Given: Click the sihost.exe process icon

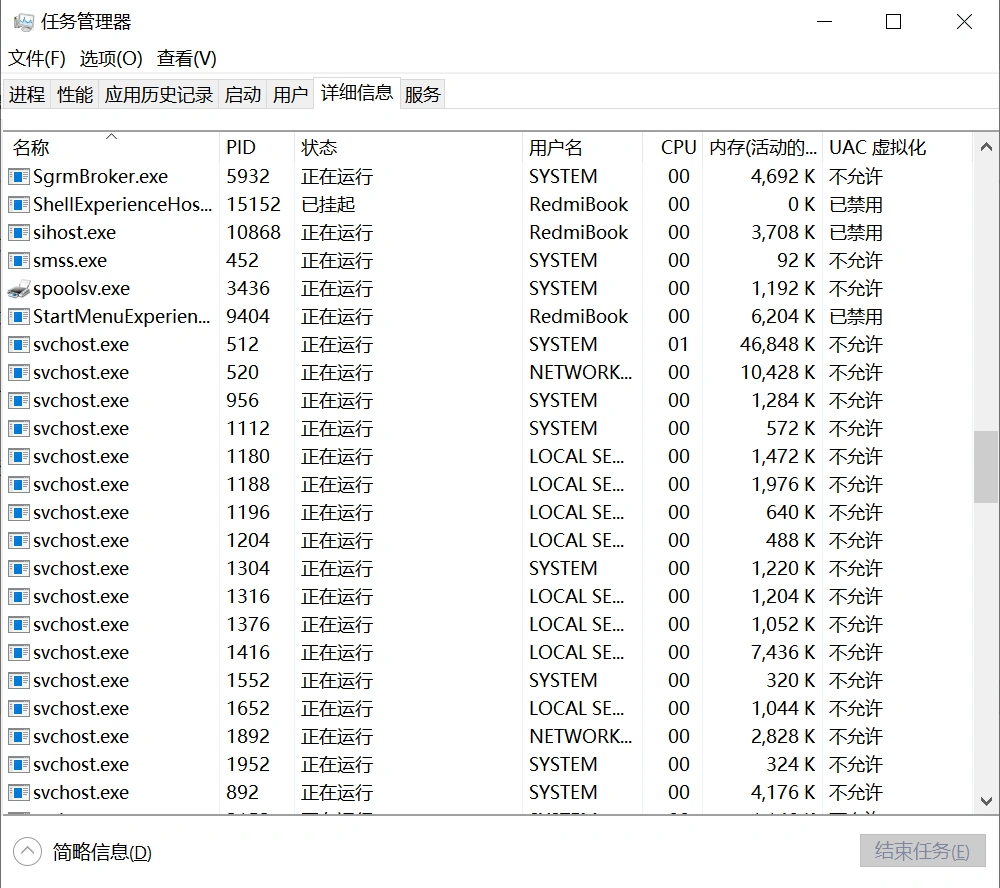Looking at the screenshot, I should [18, 232].
